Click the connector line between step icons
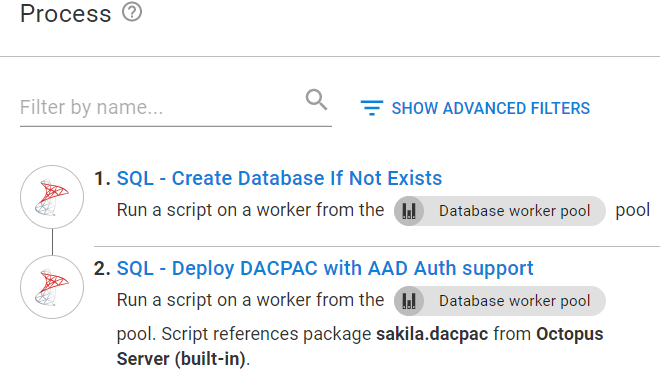 [52, 242]
